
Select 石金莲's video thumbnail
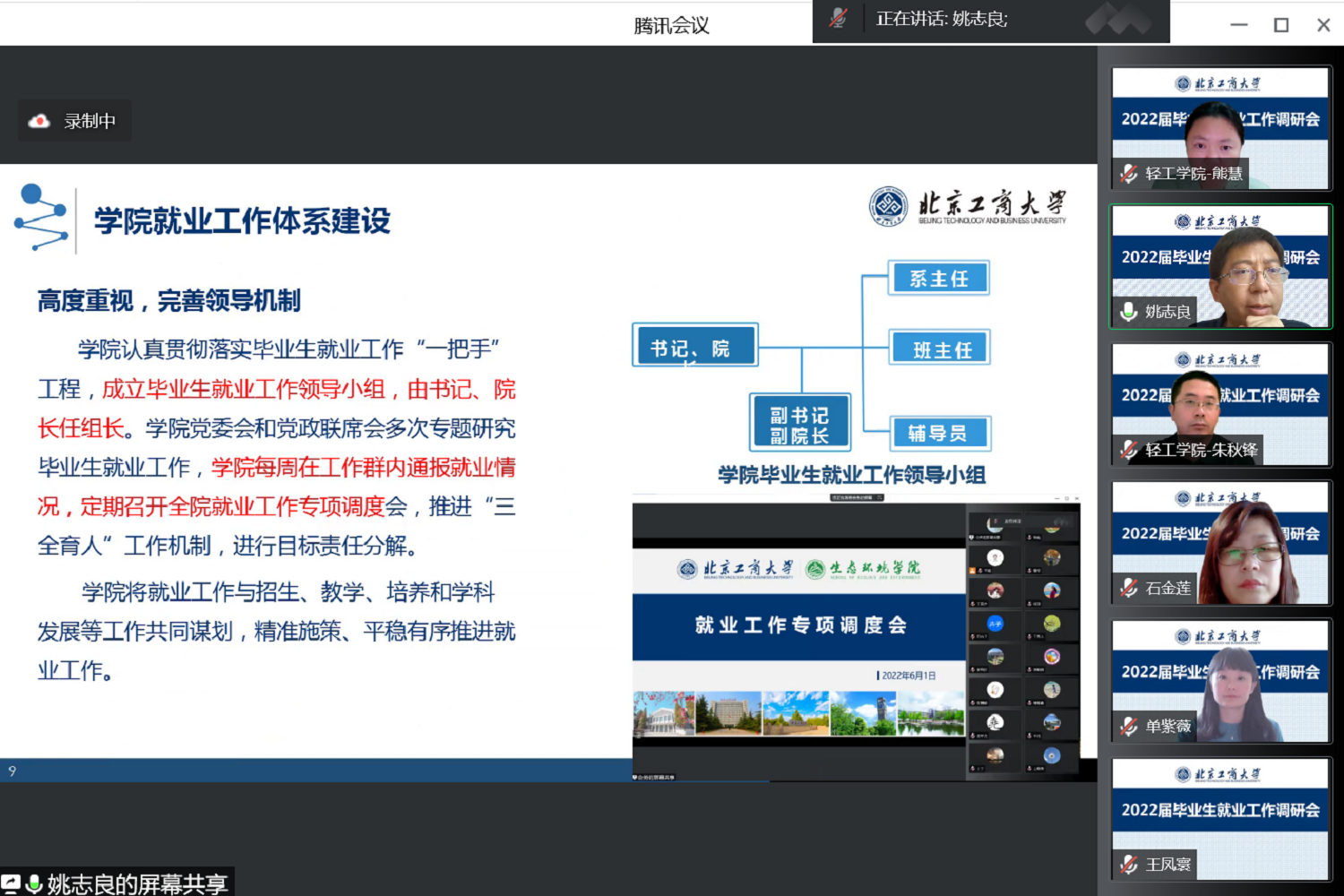[1220, 542]
